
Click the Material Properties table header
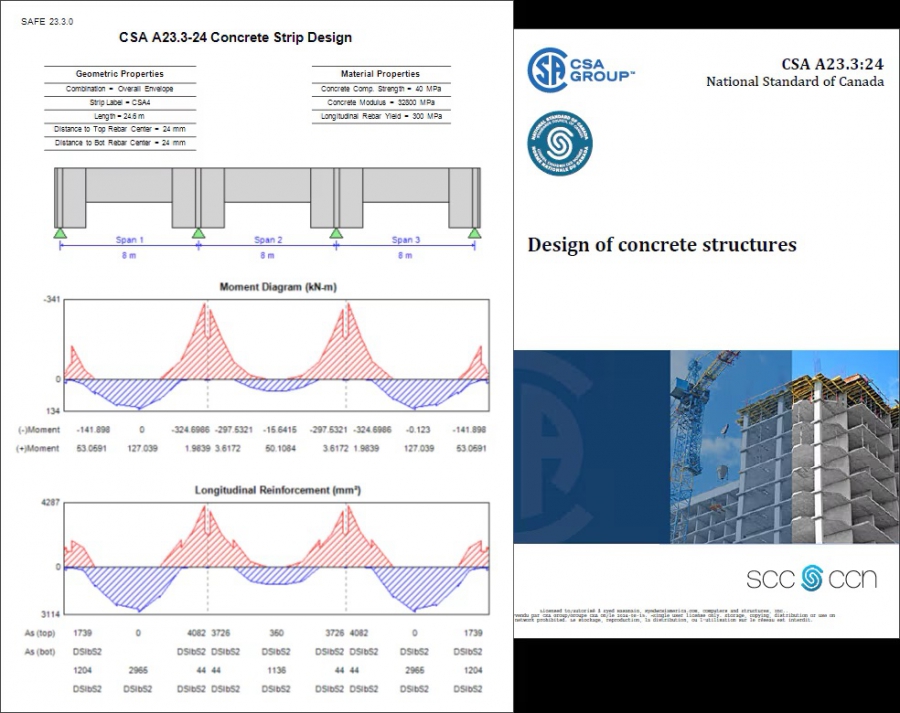pos(381,73)
